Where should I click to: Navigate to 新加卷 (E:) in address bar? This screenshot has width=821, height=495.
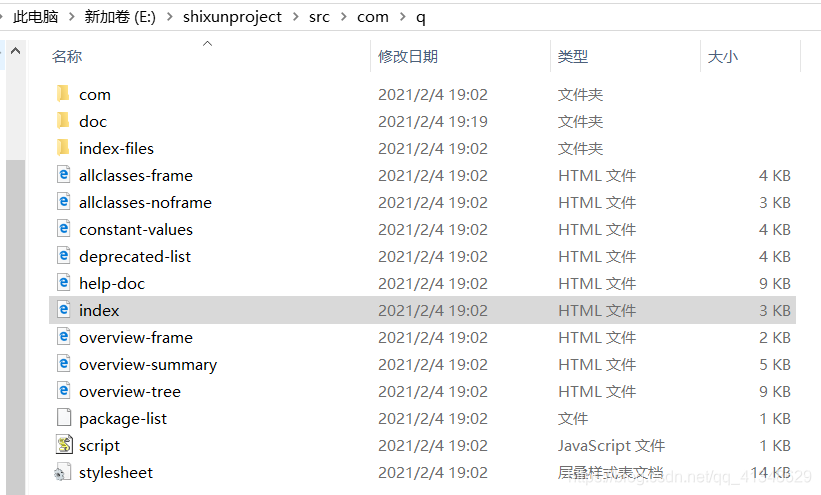pos(120,17)
